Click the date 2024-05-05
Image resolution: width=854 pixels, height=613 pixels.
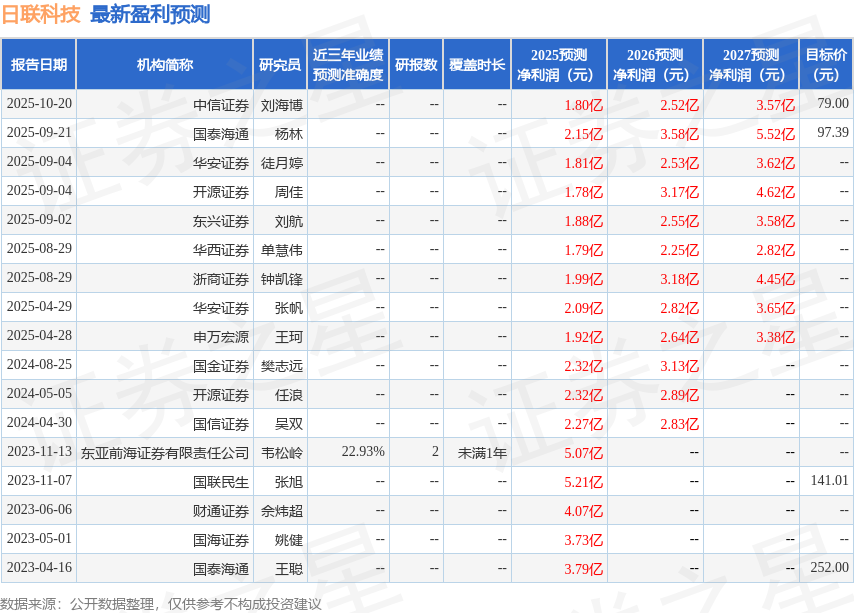[39, 393]
